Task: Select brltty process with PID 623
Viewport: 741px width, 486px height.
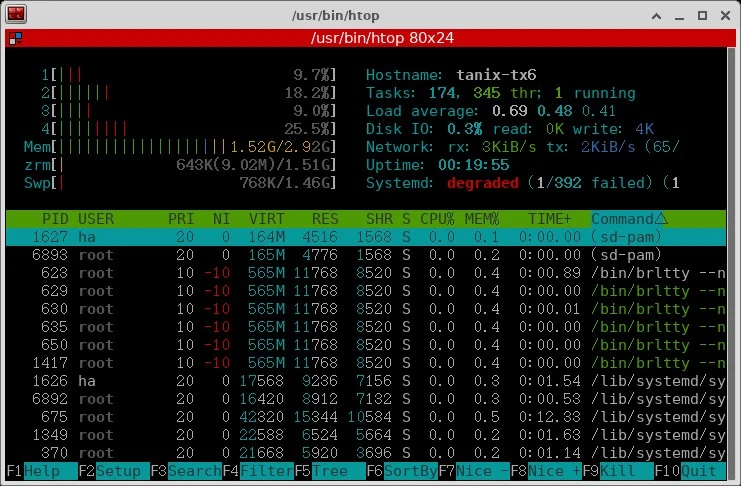Action: [x=366, y=273]
